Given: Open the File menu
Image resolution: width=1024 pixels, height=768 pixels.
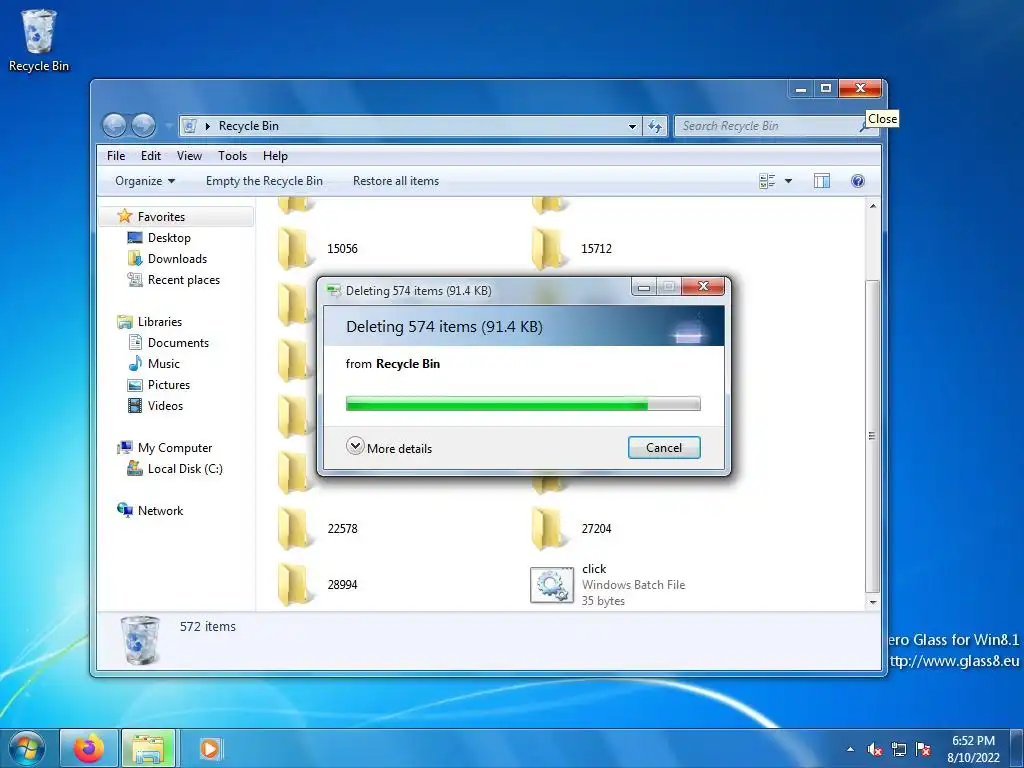Looking at the screenshot, I should [116, 155].
